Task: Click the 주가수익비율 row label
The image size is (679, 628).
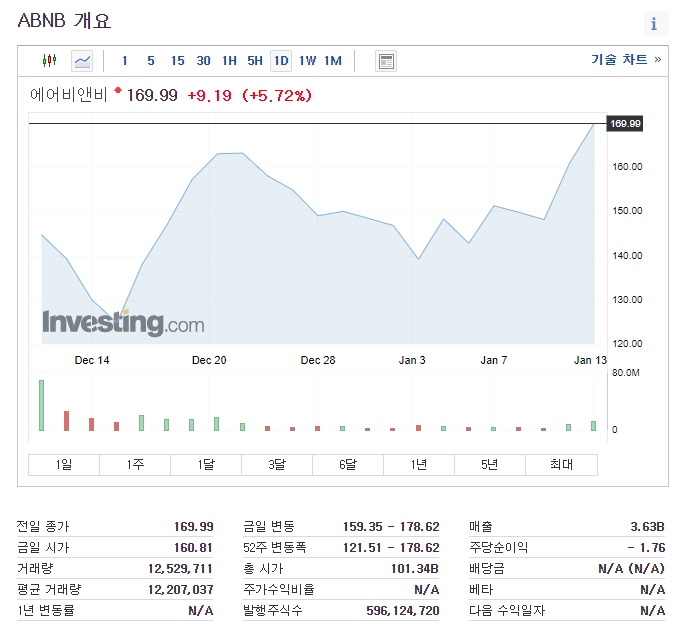Action: tap(279, 589)
